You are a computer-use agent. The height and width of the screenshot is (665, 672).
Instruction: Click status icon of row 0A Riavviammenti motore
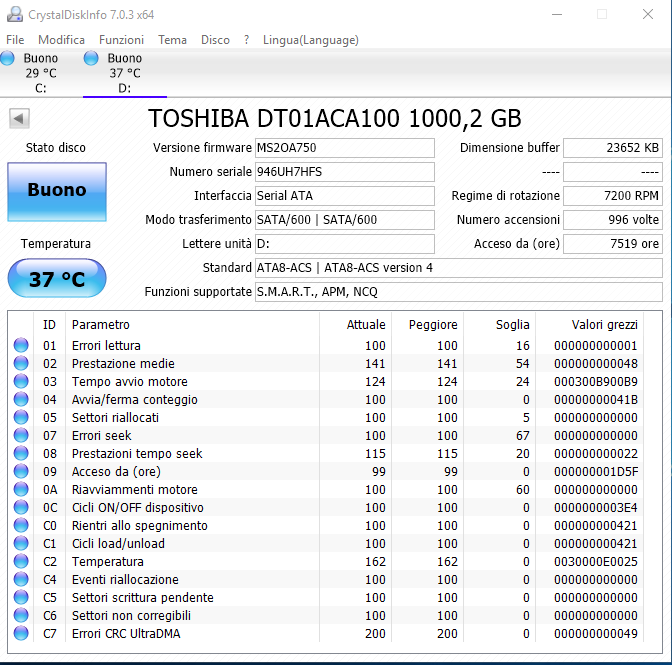21,489
